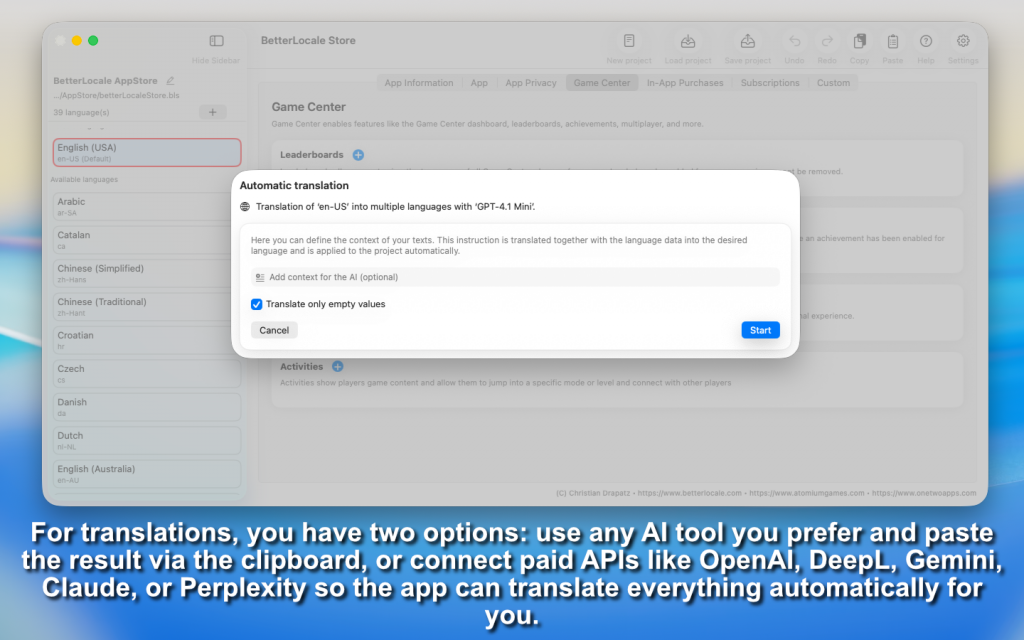Image resolution: width=1024 pixels, height=640 pixels.
Task: Uncheck Translate only empty values
Action: click(x=257, y=304)
